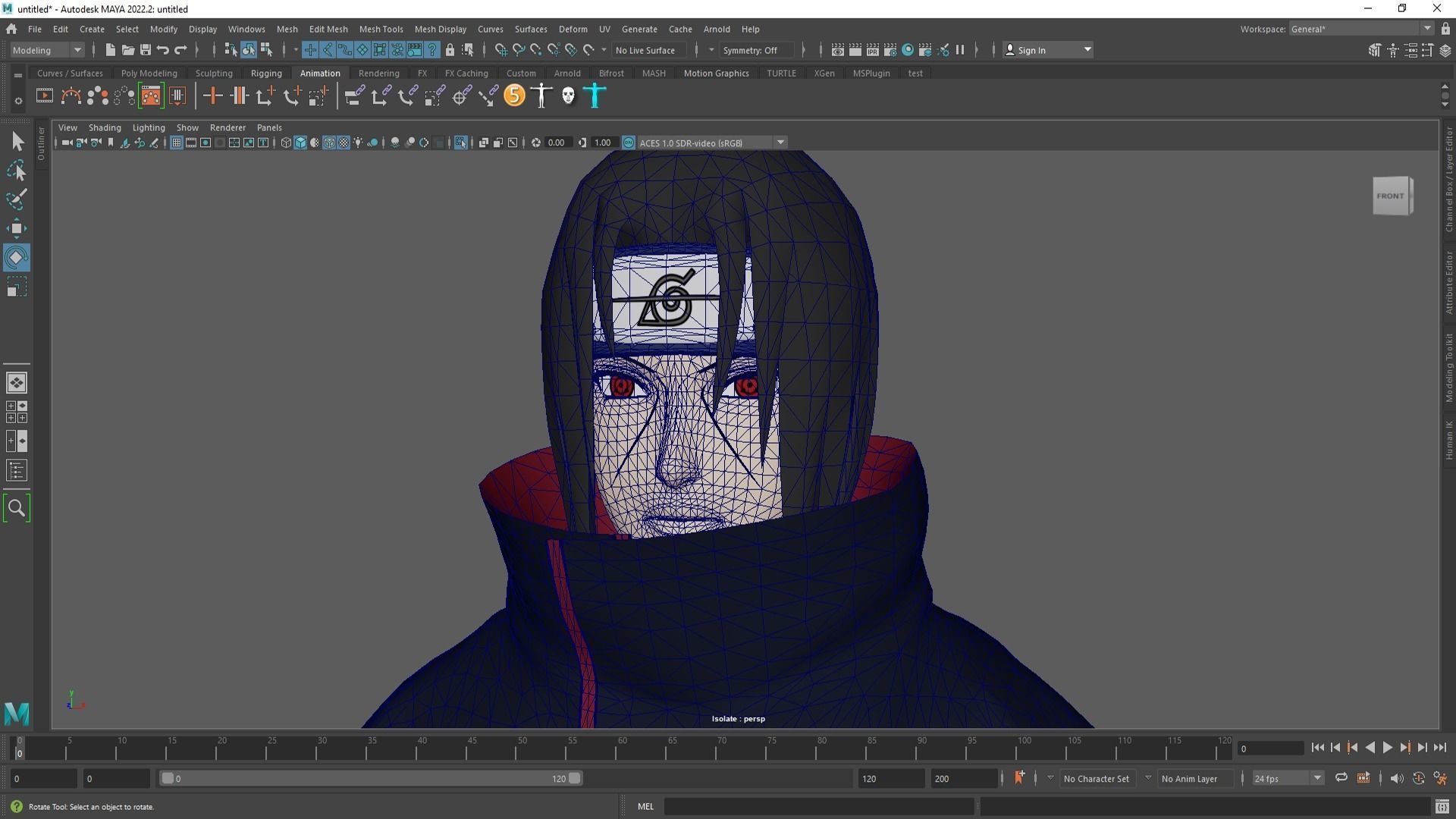Undo the last action
Image resolution: width=1456 pixels, height=819 pixels.
click(163, 50)
